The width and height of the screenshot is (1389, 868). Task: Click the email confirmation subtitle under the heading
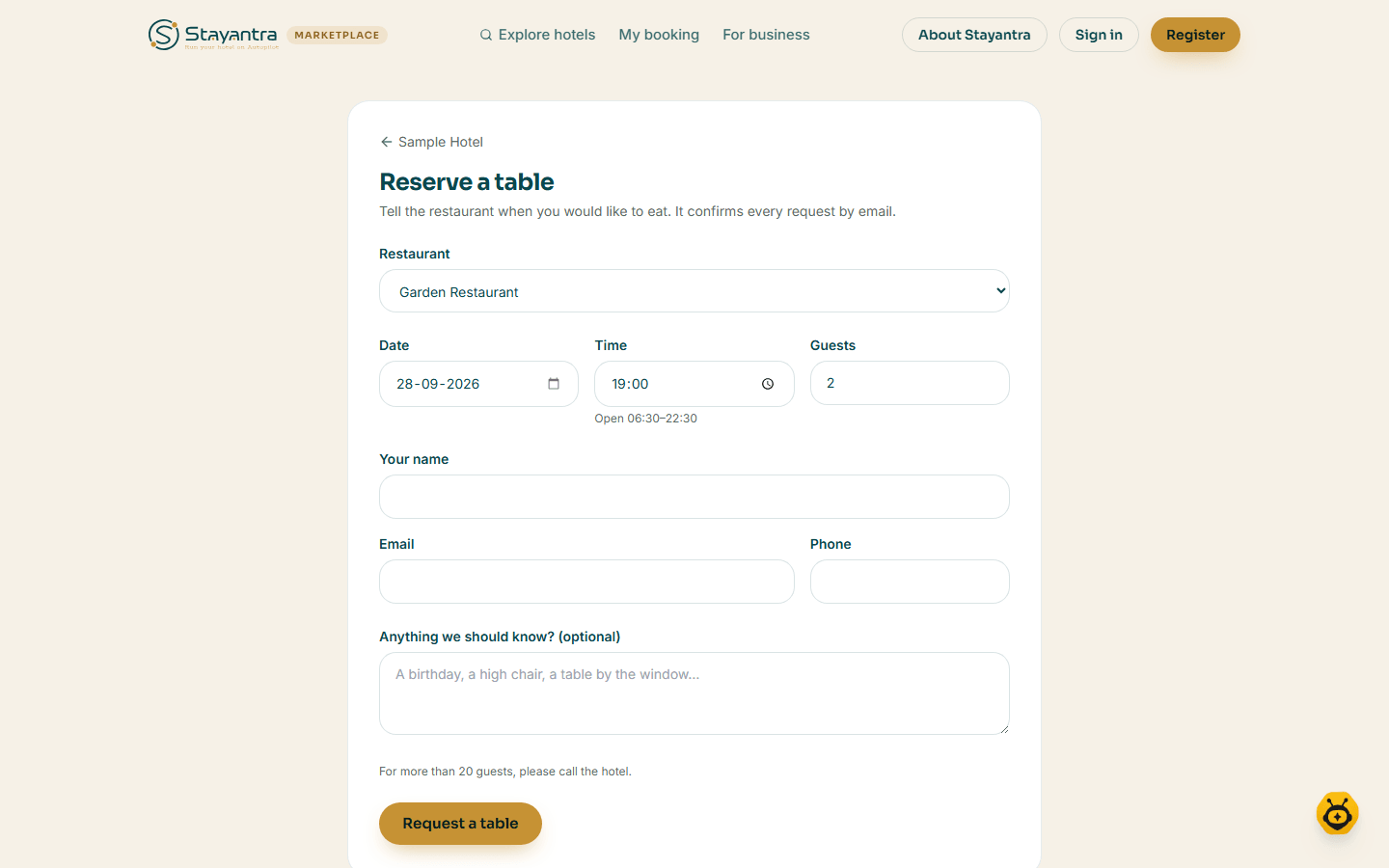638,211
